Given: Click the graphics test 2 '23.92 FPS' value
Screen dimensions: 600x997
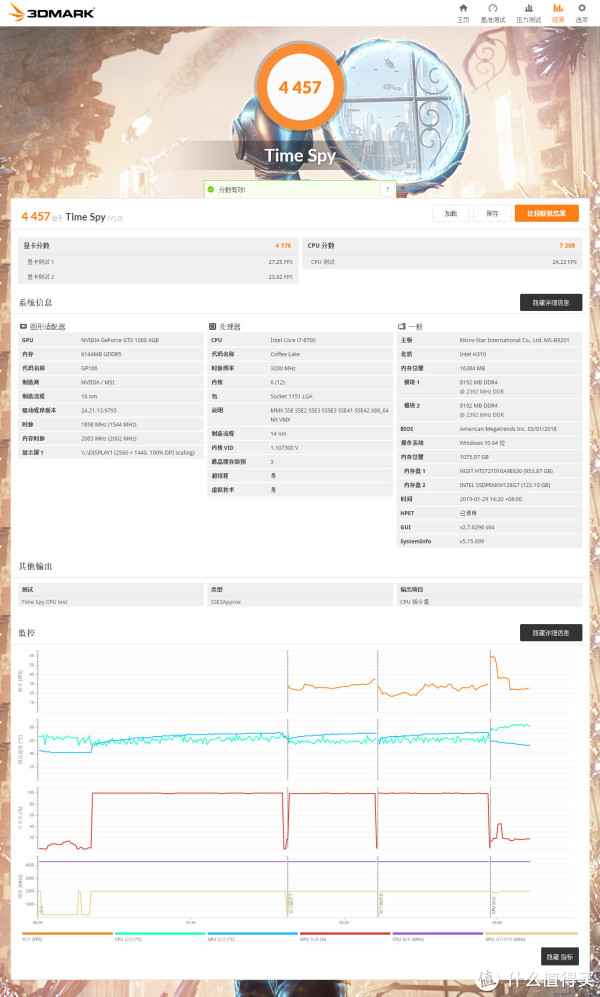Looking at the screenshot, I should pos(280,277).
